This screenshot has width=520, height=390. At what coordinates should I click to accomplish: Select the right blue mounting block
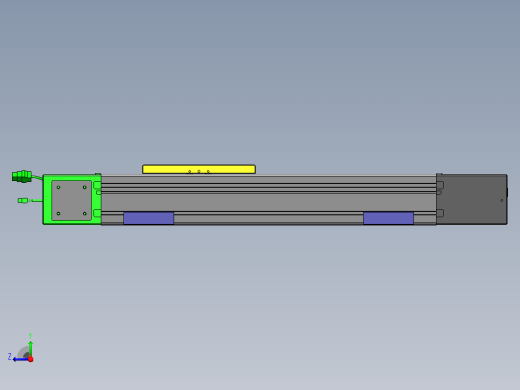coord(388,218)
